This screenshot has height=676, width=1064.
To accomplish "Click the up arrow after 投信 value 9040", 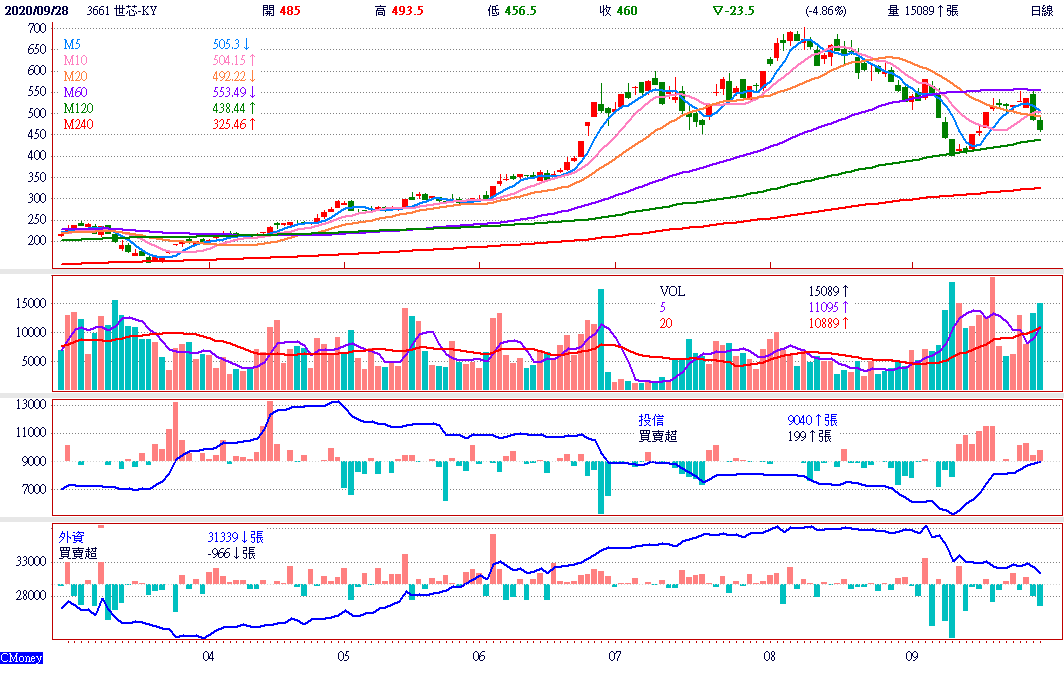I will (x=818, y=421).
